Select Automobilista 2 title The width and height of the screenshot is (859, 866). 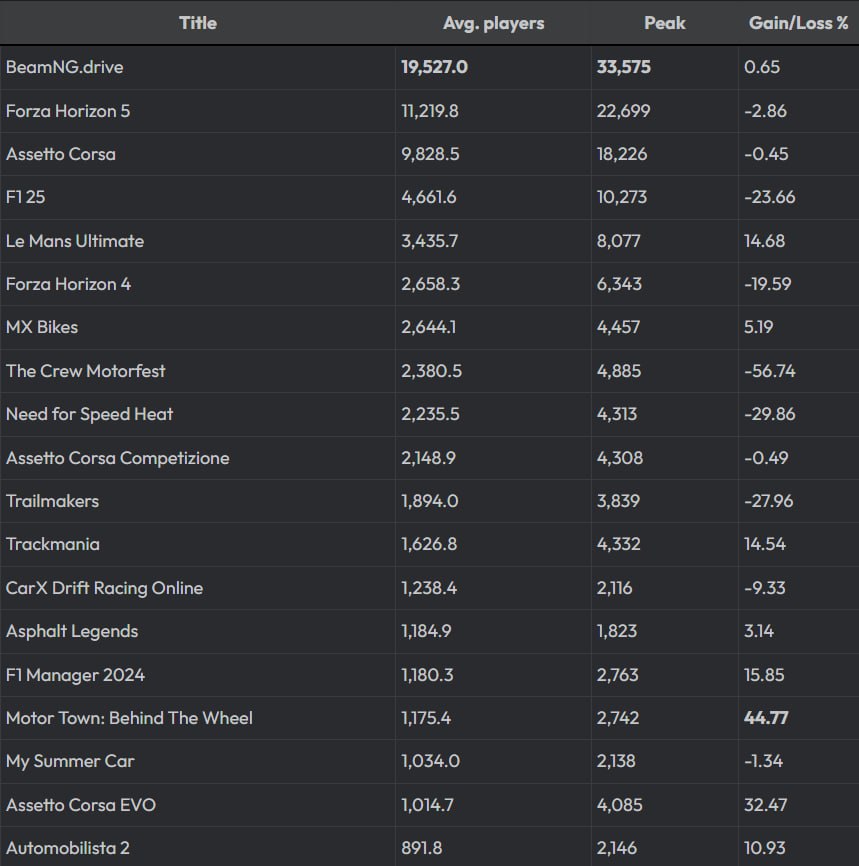click(68, 848)
